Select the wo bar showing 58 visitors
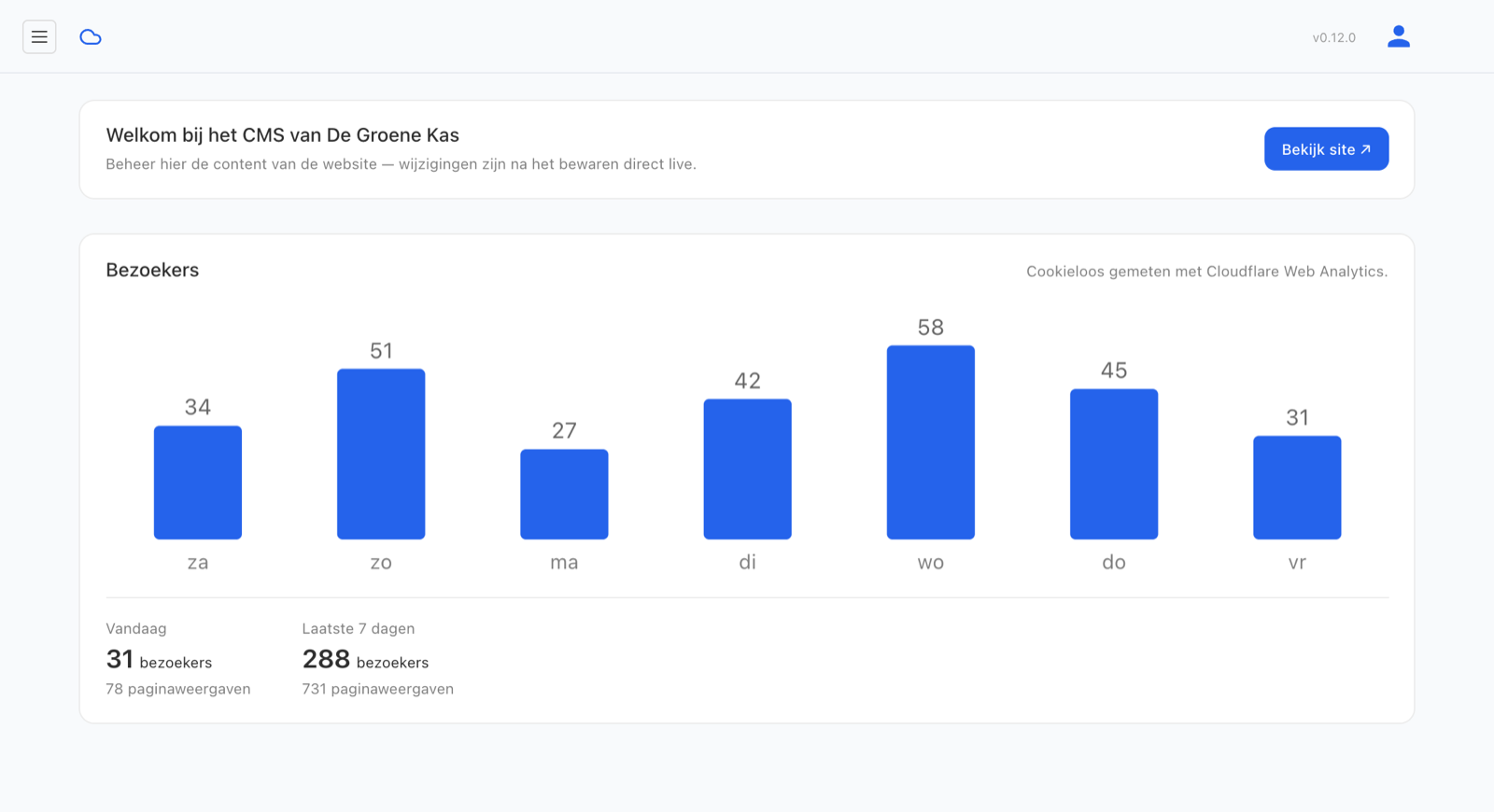The image size is (1494, 812). [931, 442]
